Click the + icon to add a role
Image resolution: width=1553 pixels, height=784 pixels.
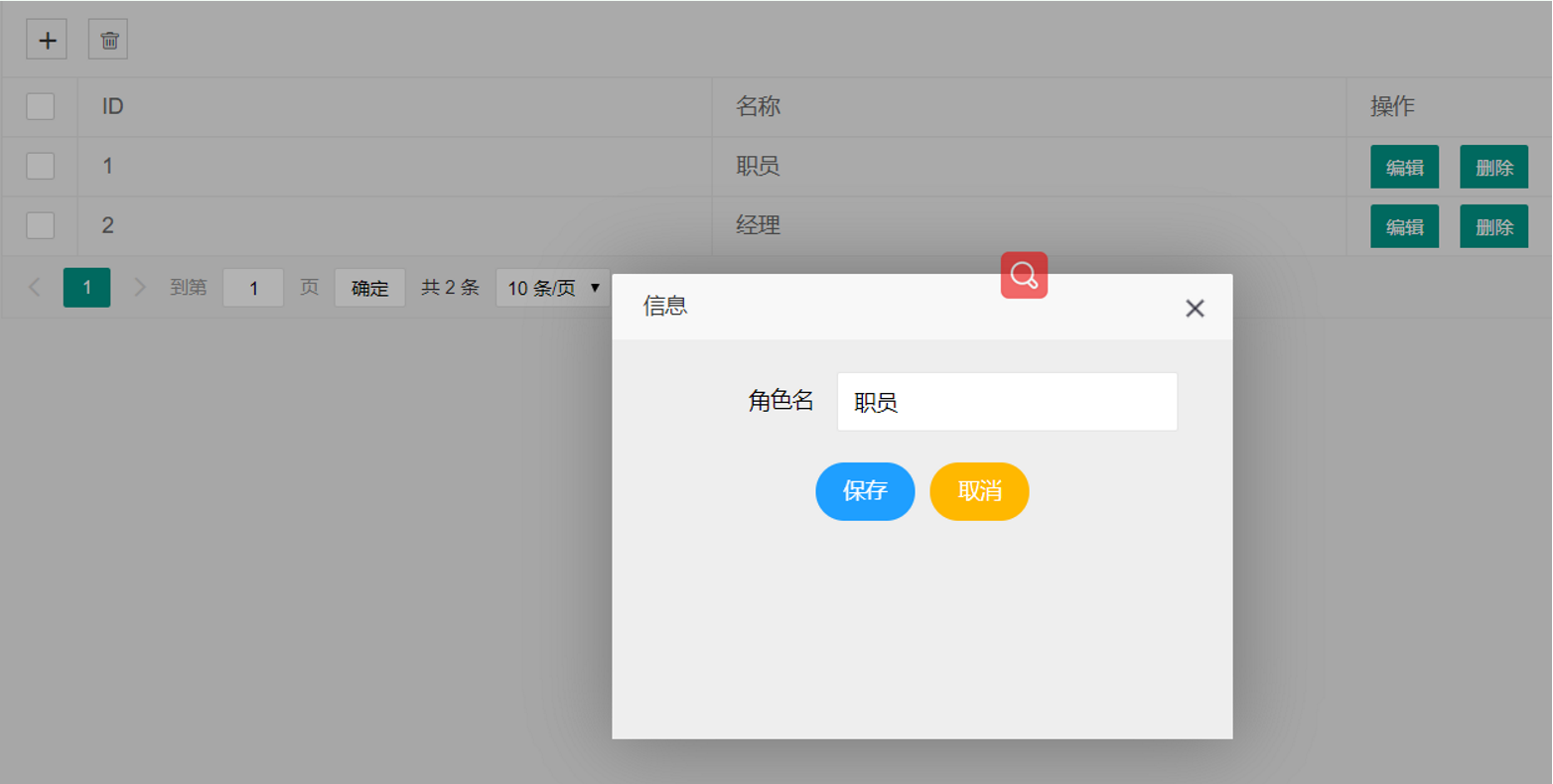[46, 40]
